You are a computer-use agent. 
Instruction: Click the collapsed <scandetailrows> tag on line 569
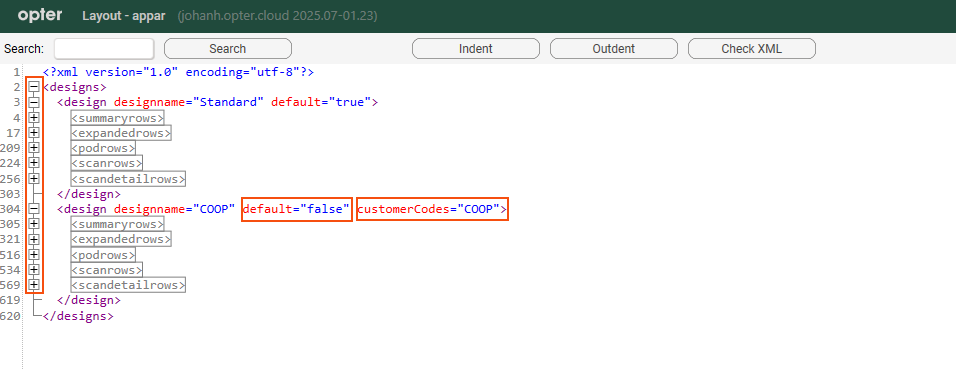point(128,285)
